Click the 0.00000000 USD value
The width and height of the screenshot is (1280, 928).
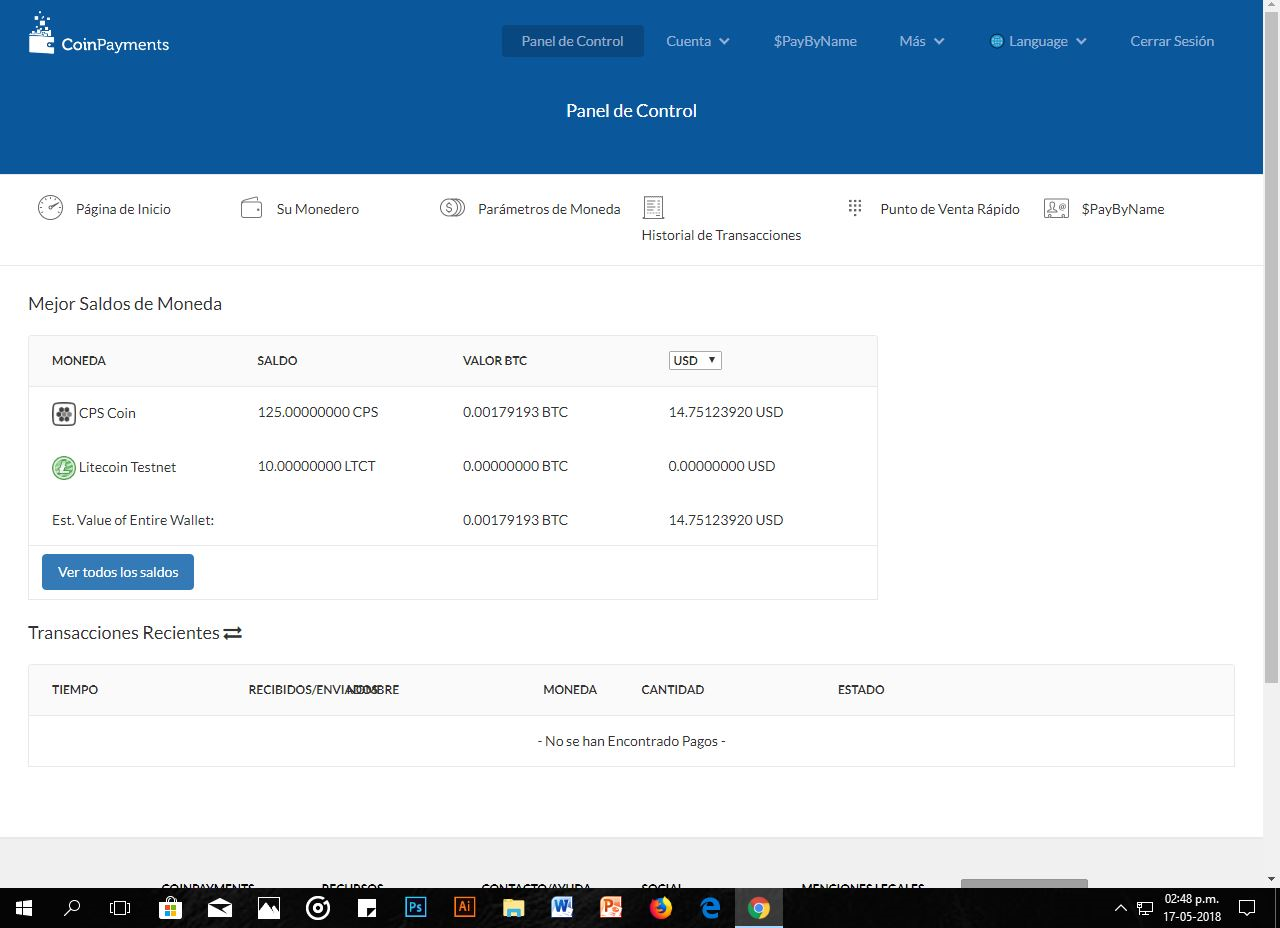[722, 466]
